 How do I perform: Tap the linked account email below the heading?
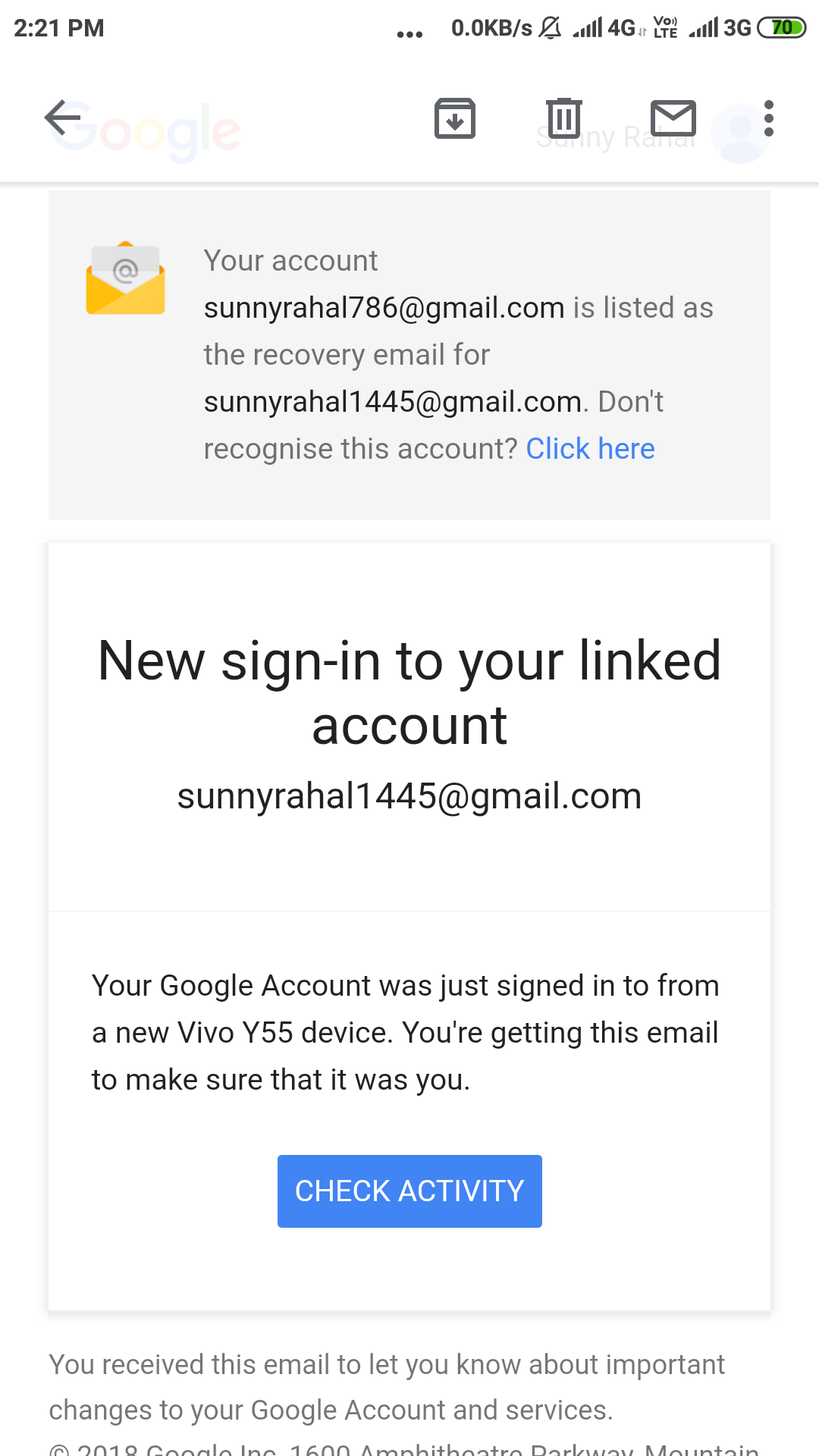pos(409,796)
